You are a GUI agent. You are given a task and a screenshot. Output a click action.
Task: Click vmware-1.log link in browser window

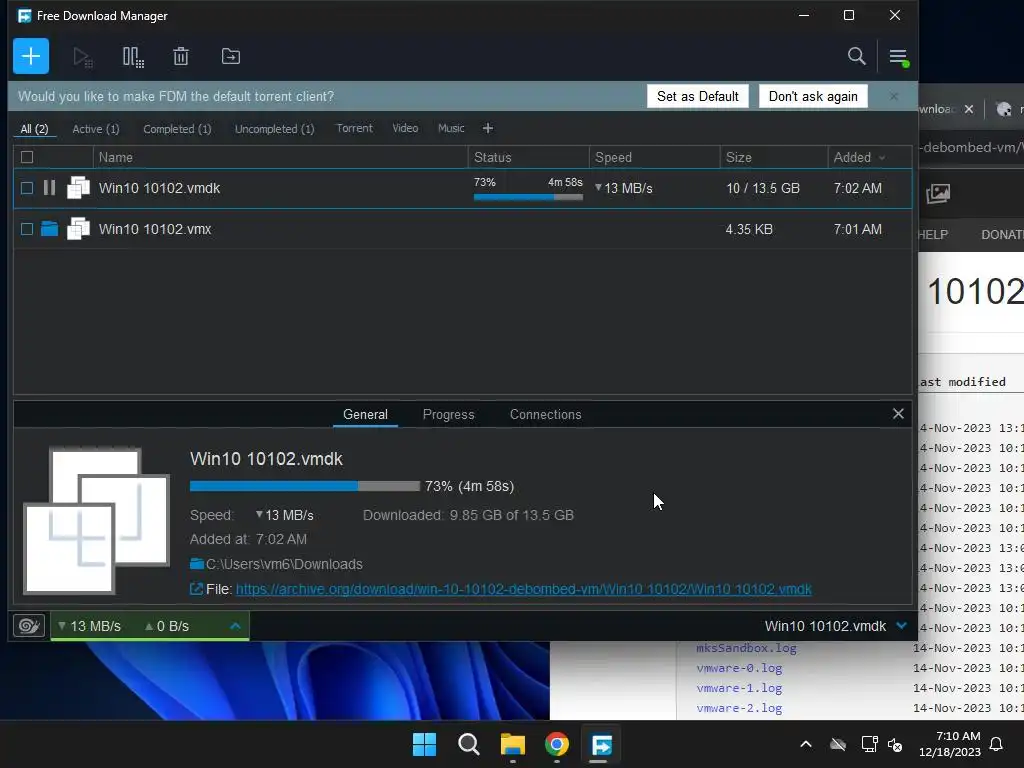pos(739,688)
